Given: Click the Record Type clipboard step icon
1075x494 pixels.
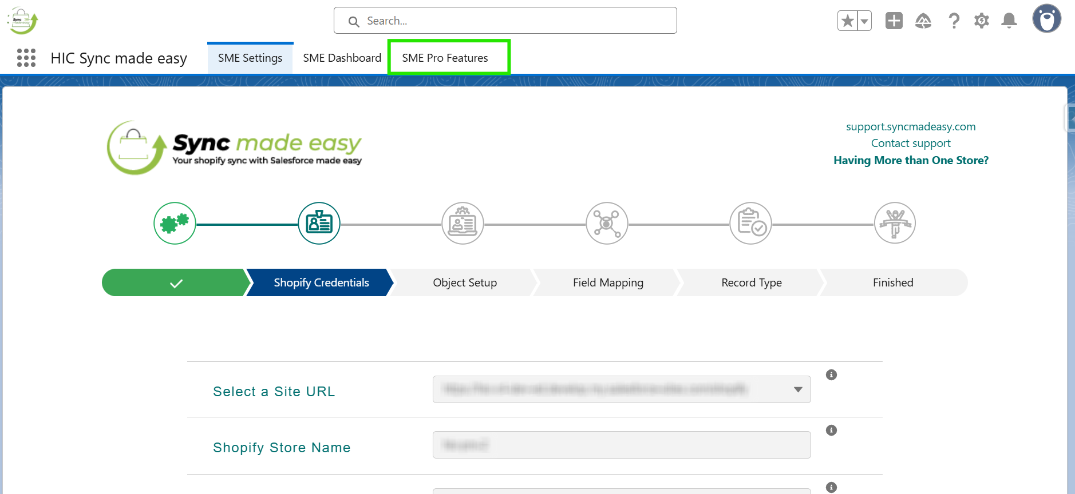Looking at the screenshot, I should [751, 223].
